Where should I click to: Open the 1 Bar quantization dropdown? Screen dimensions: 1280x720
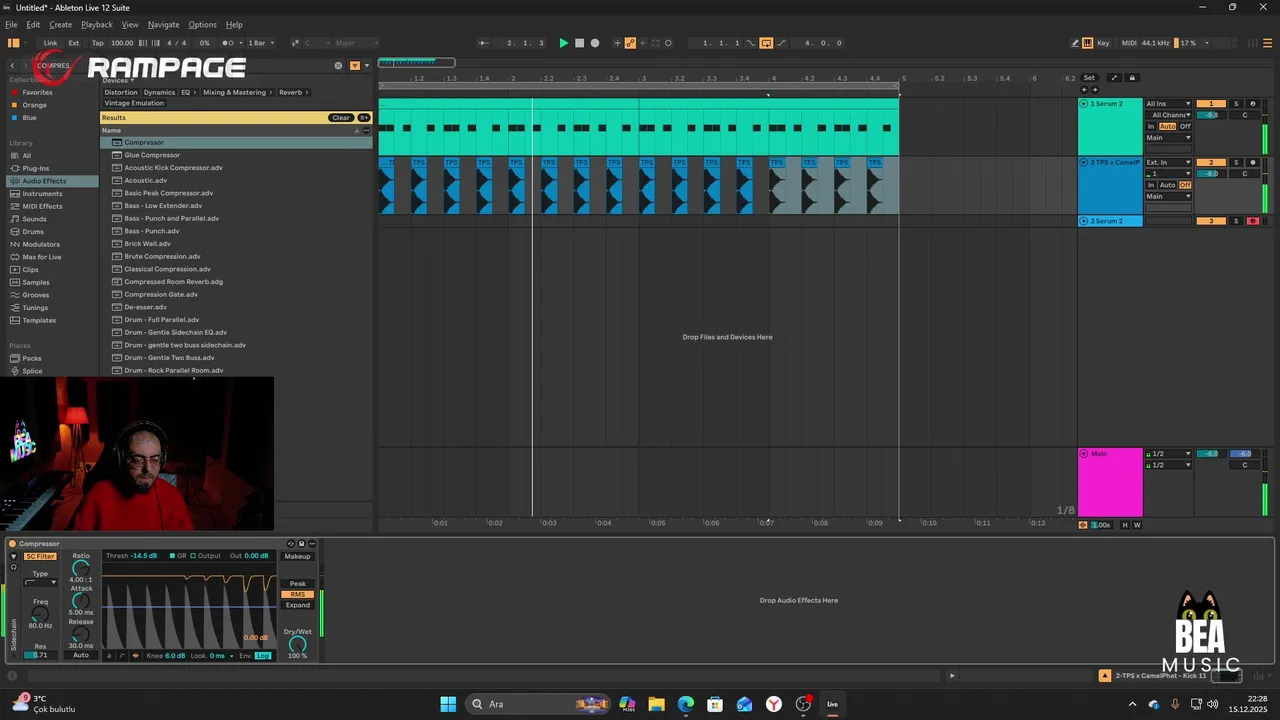260,43
